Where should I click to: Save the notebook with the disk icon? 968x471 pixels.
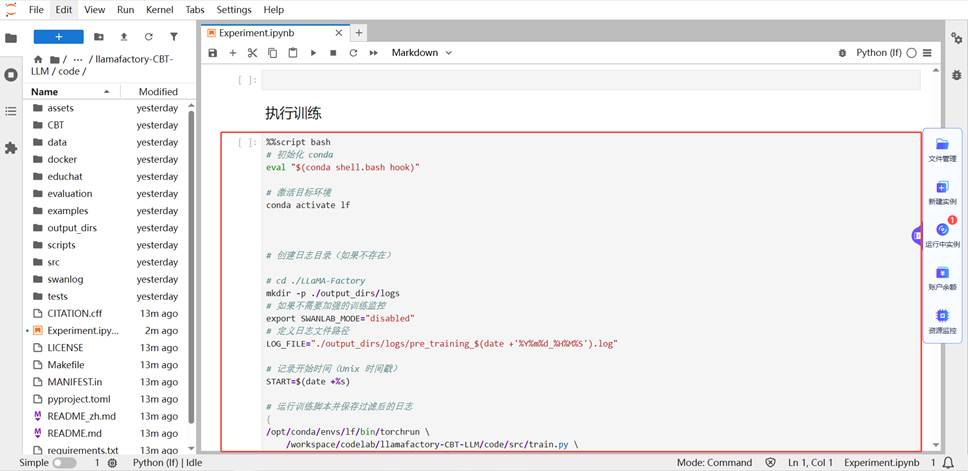click(x=213, y=53)
